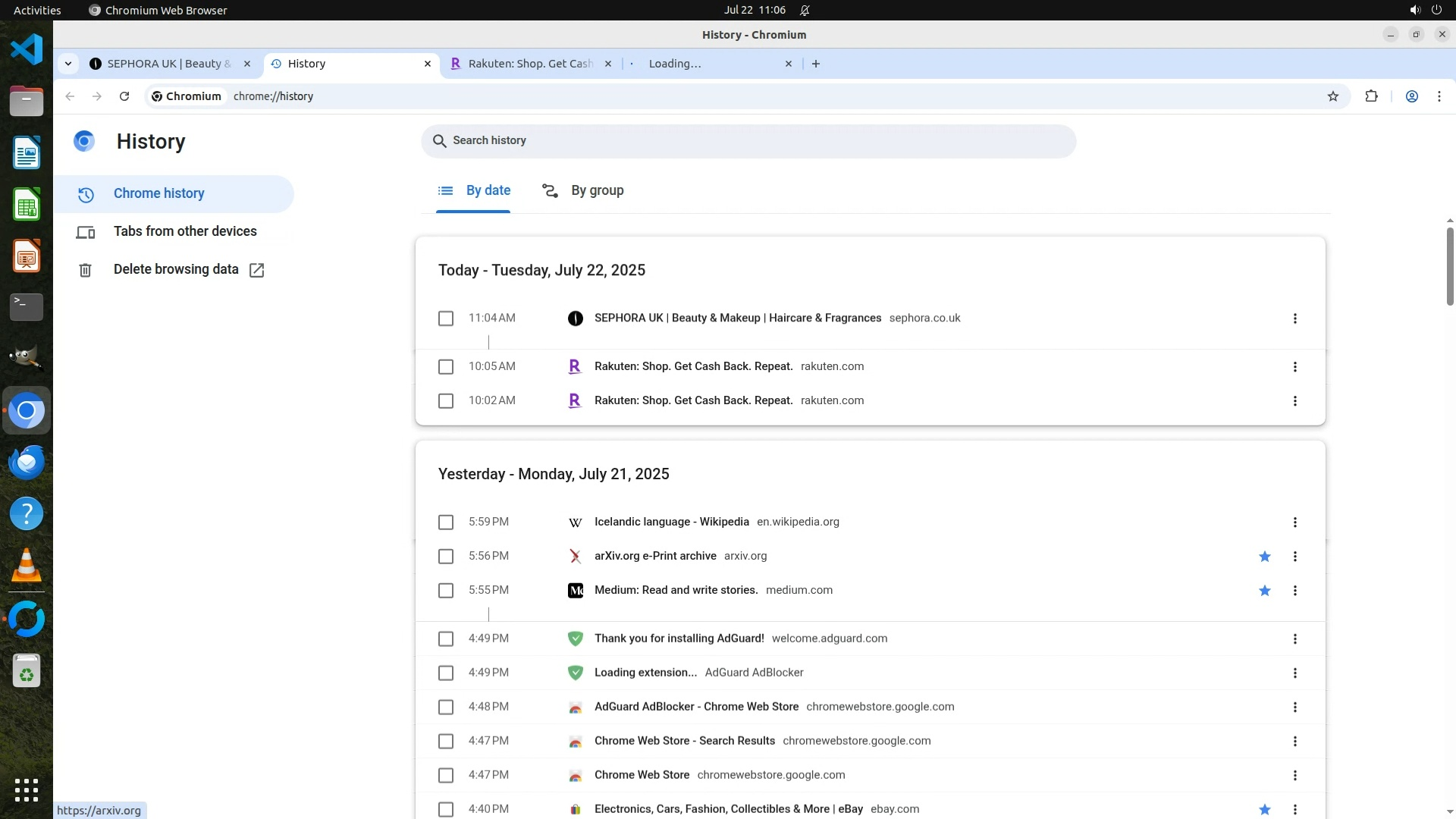Launch VLC media player from dock
This screenshot has width=1456, height=819.
tap(27, 566)
